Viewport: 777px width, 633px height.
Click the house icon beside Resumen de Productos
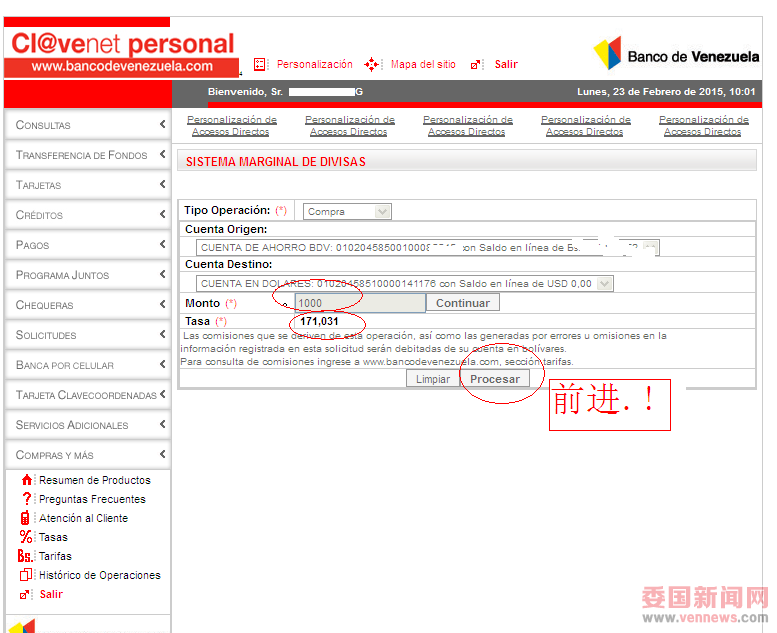pyautogui.click(x=27, y=480)
